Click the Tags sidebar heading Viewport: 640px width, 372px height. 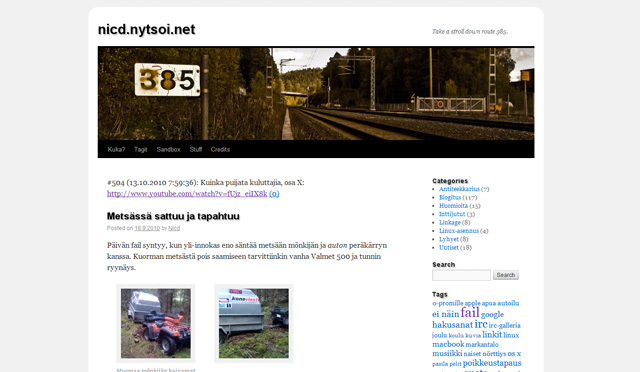[x=440, y=294]
